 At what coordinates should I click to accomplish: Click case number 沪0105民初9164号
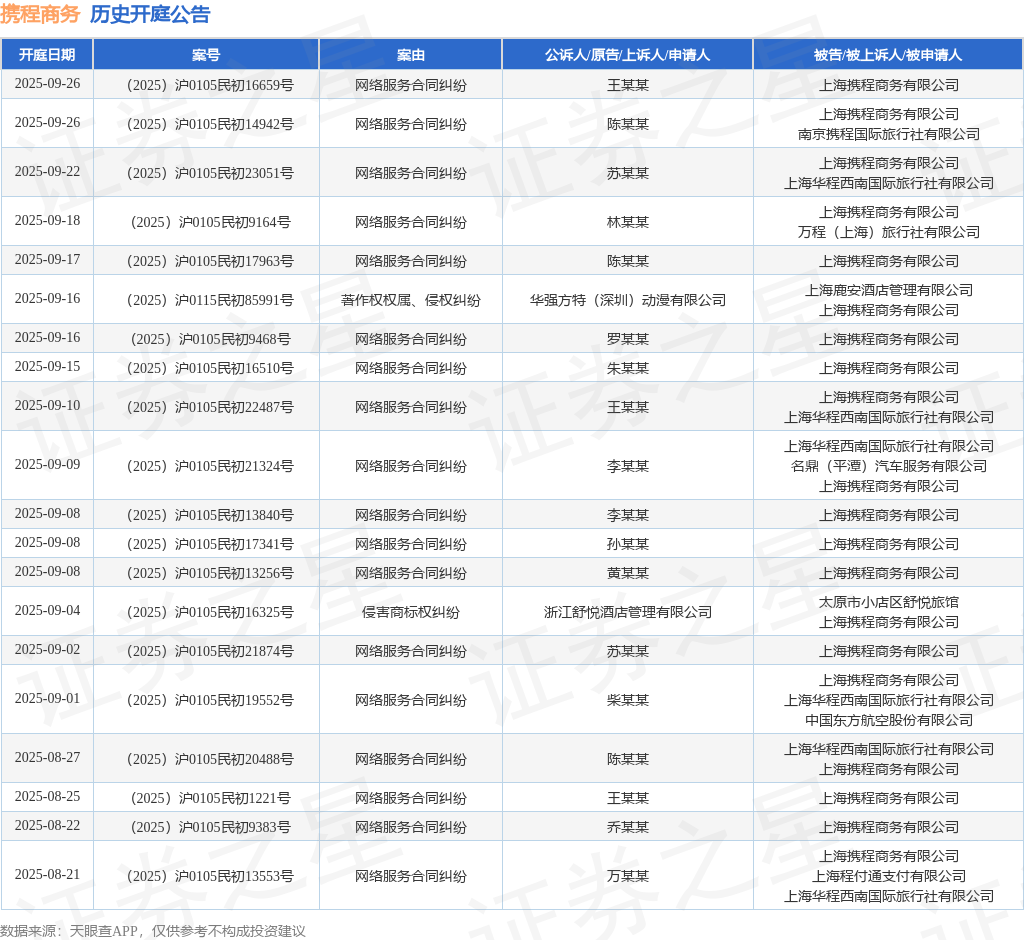(210, 221)
